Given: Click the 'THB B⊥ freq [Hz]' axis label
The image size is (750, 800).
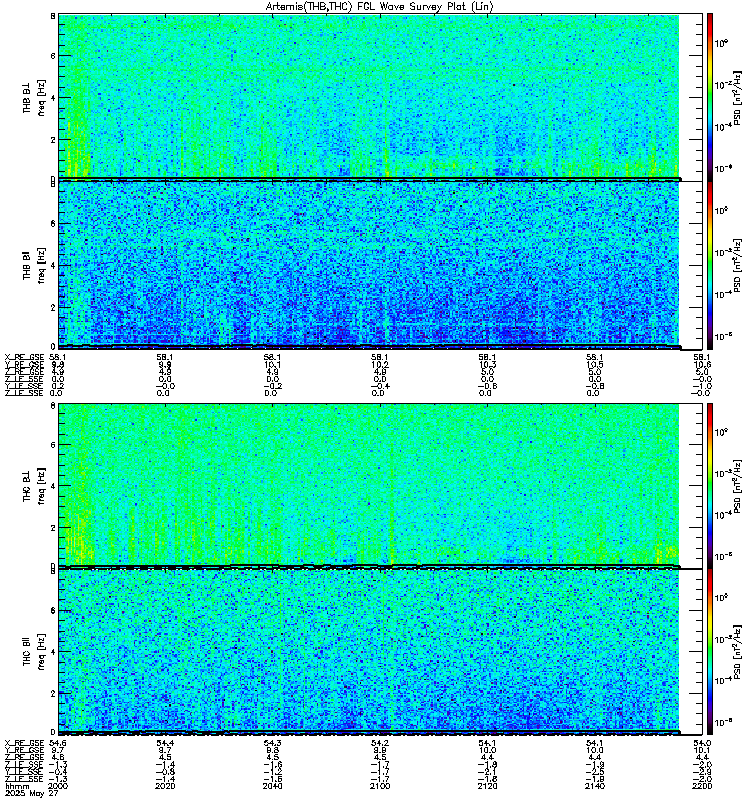Looking at the screenshot, I should click(34, 98).
